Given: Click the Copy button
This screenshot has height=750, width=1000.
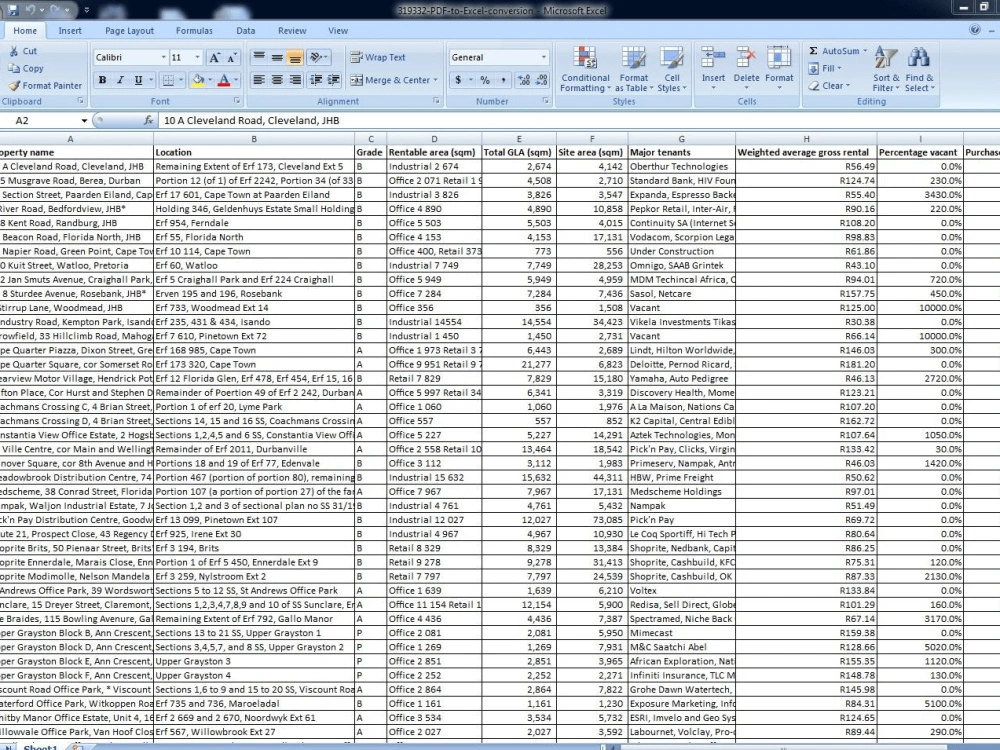Looking at the screenshot, I should (x=26, y=68).
